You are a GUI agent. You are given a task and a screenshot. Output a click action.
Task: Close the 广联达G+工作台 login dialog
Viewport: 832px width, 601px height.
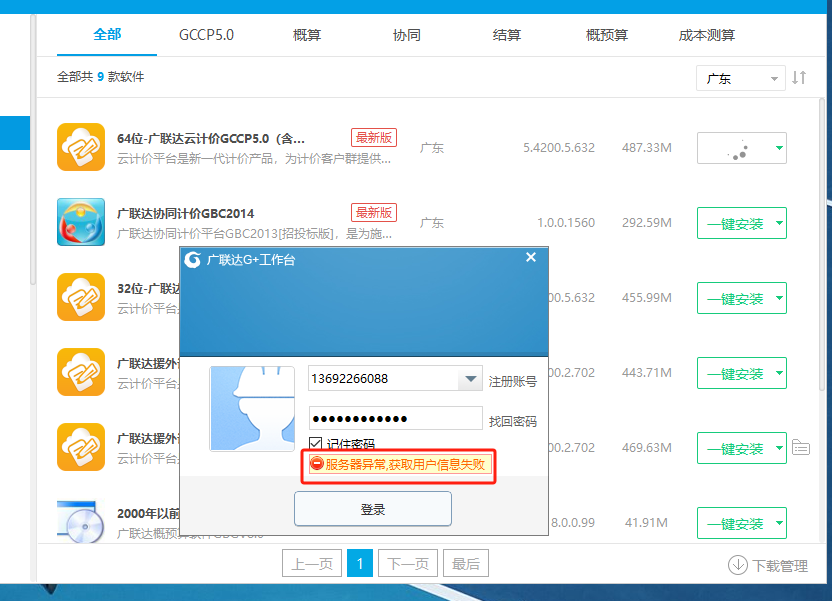531,257
